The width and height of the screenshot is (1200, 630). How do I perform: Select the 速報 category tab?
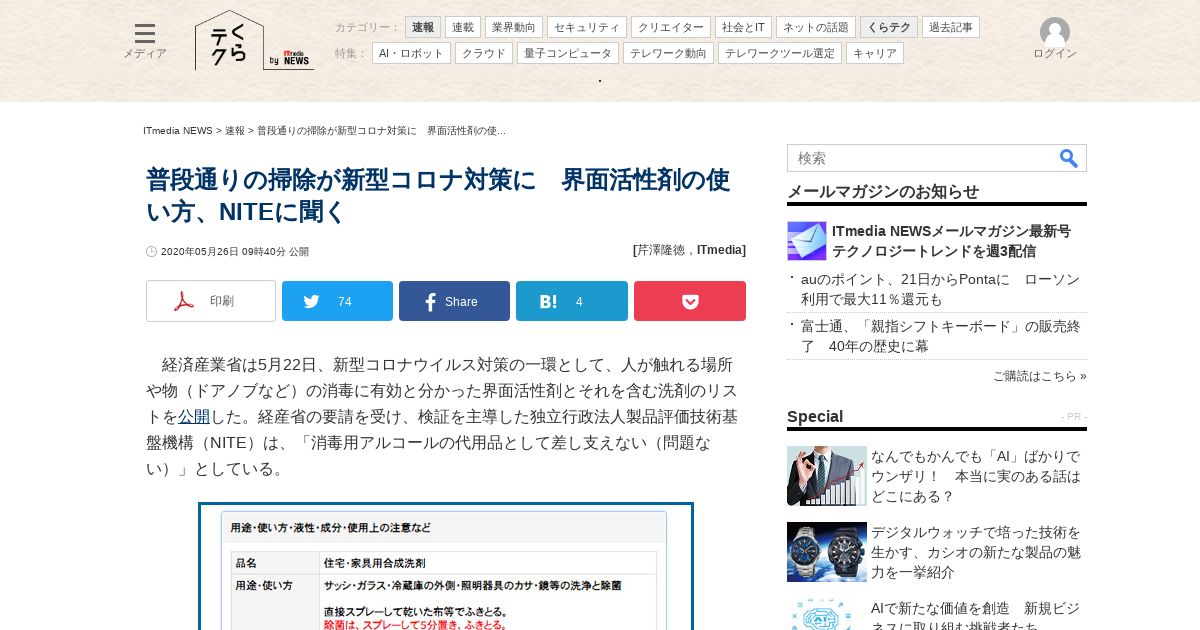point(423,27)
